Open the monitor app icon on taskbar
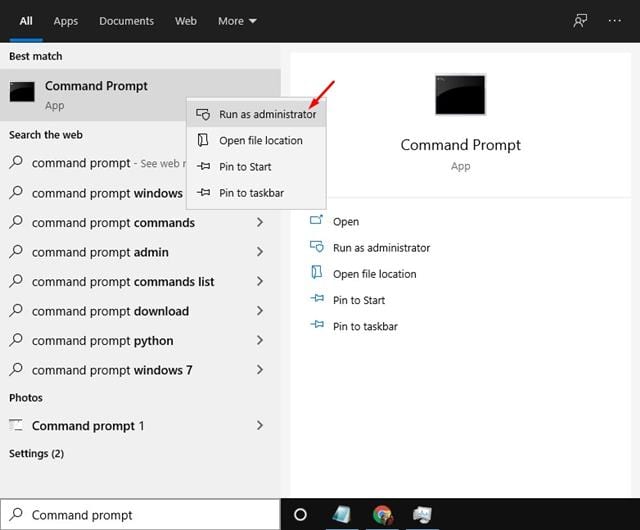 [422, 514]
